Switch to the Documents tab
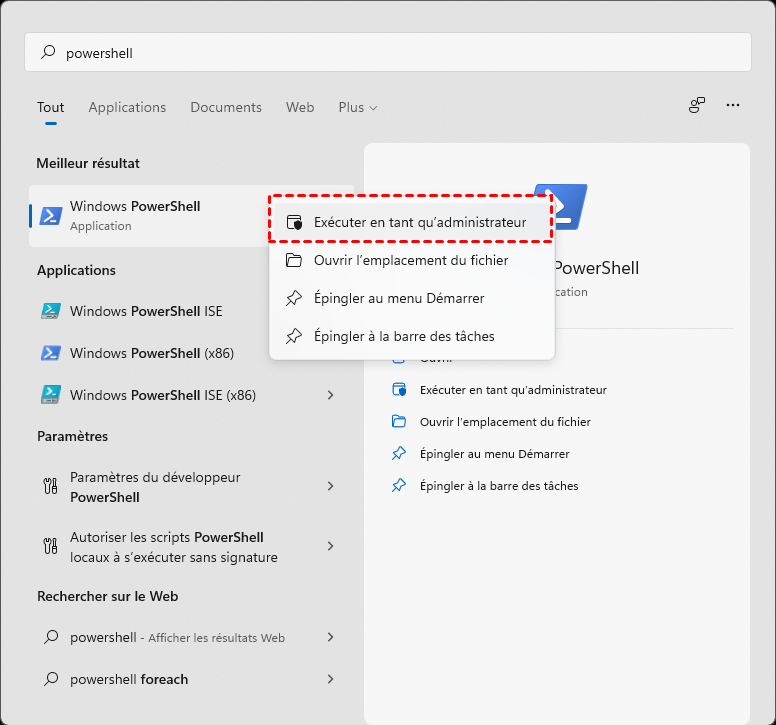 226,107
